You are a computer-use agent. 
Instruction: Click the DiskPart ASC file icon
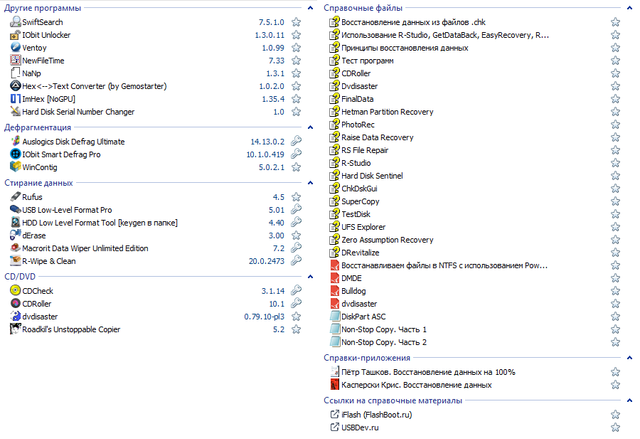[x=335, y=316]
